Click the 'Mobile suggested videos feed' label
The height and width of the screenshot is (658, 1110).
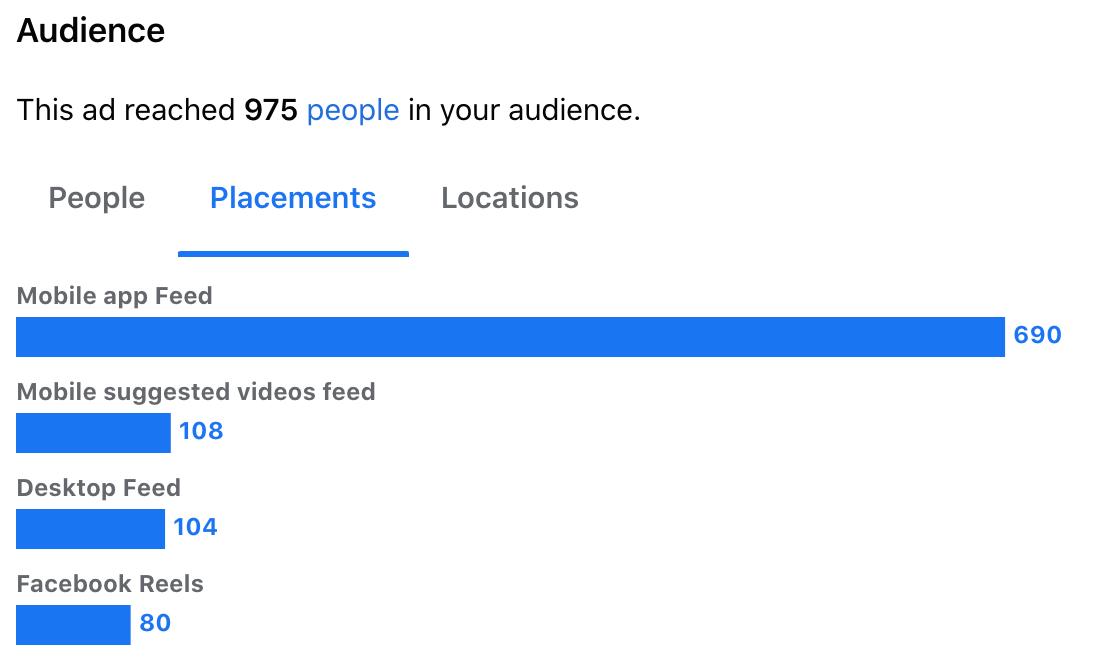(x=196, y=392)
